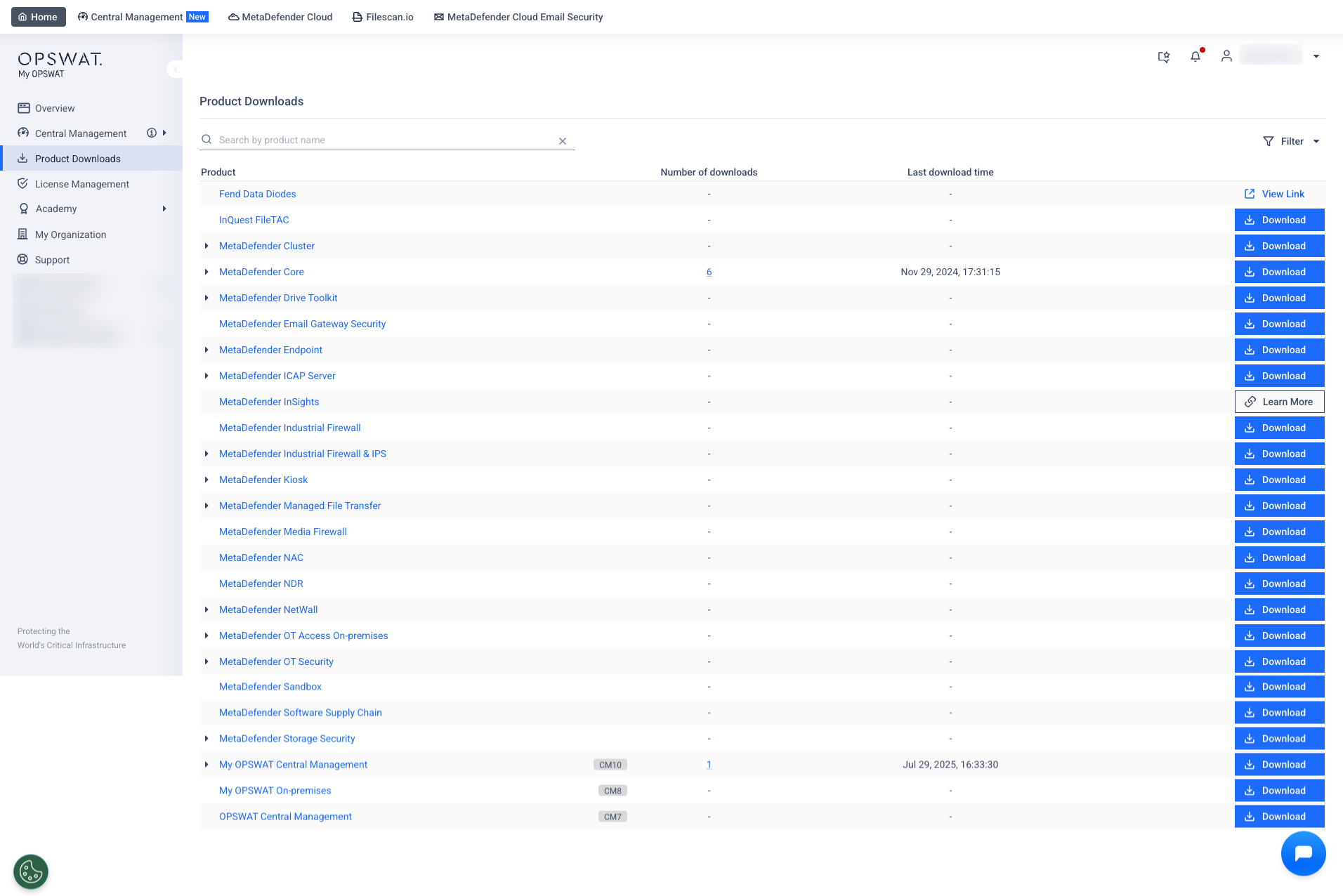Clear the search field with X icon
Viewport: 1343px width, 896px height.
tap(563, 141)
